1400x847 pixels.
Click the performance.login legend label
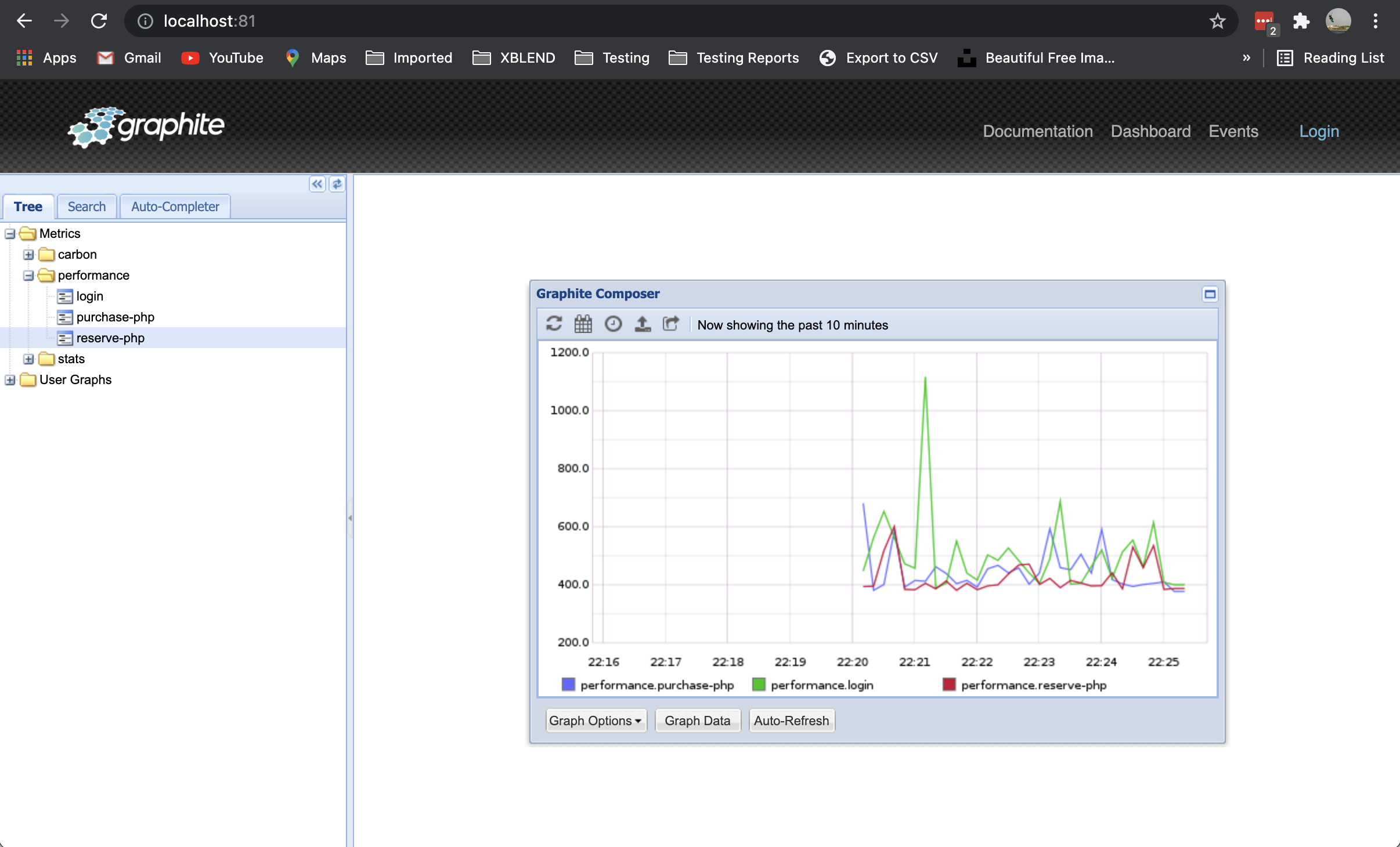click(x=822, y=685)
